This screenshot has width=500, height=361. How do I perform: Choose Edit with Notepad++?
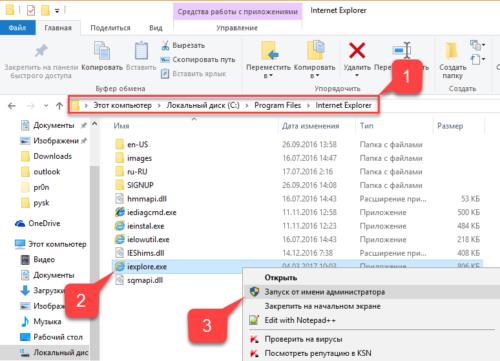(300, 320)
